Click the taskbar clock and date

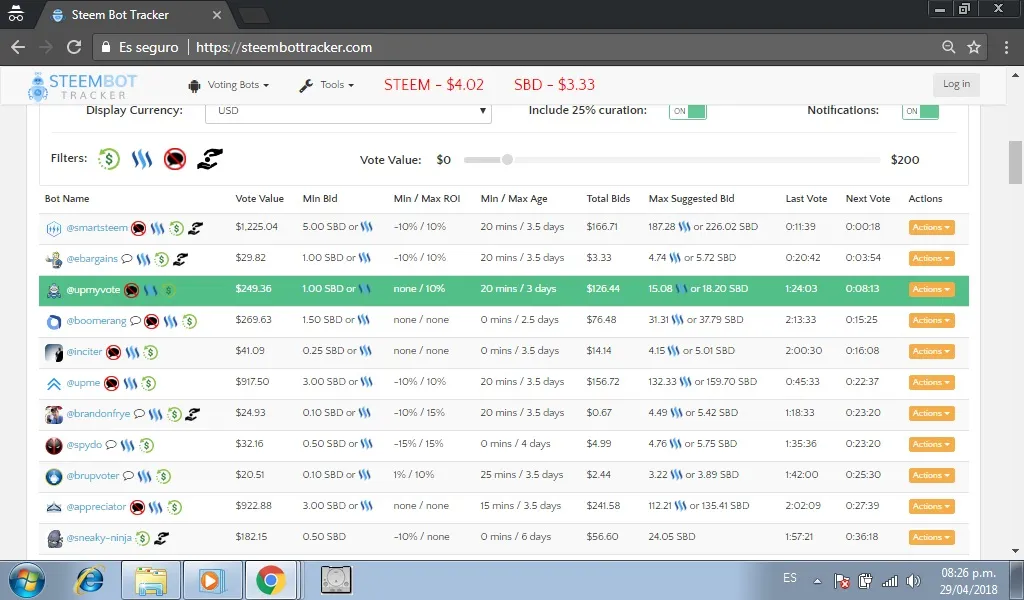click(968, 580)
